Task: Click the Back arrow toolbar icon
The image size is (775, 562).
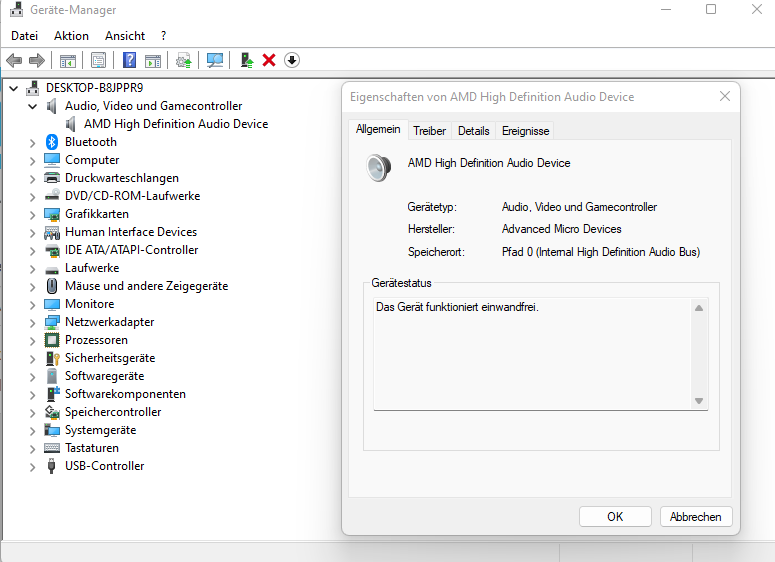Action: (x=14, y=60)
